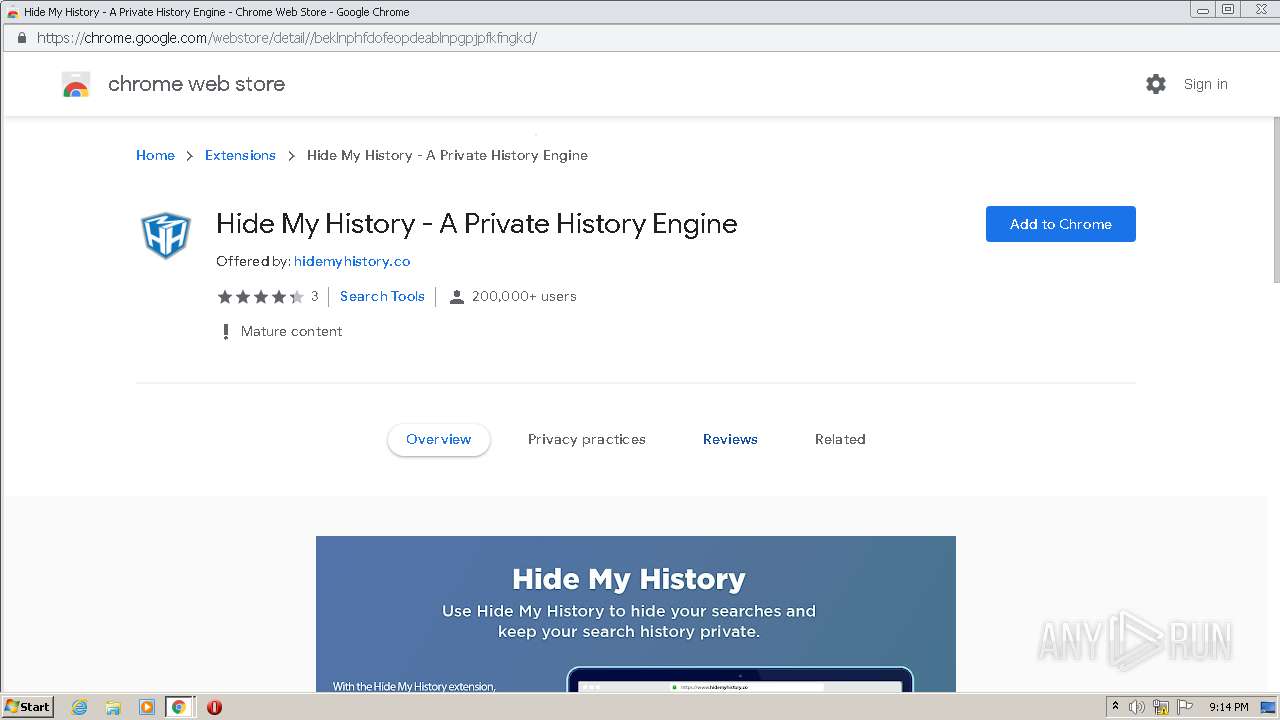Go to Home breadcrumb link
This screenshot has height=720, width=1280.
(x=155, y=155)
